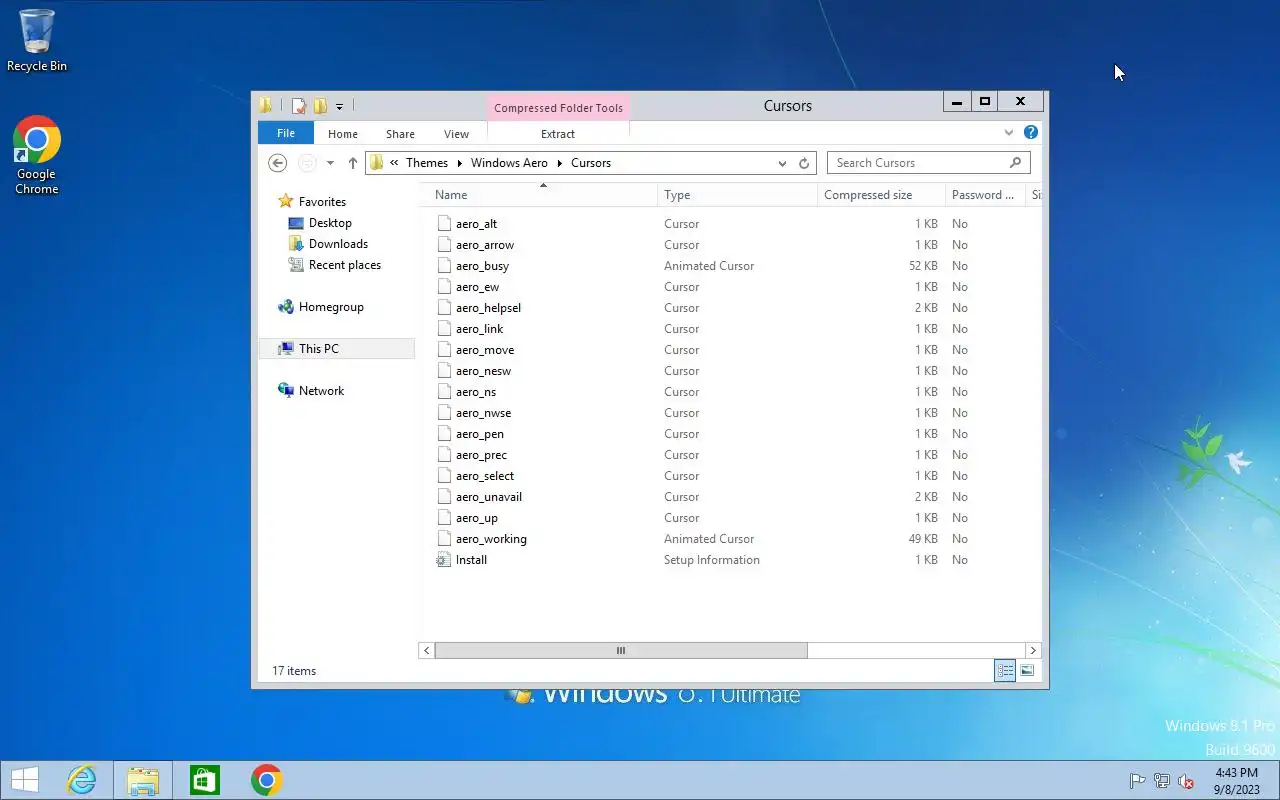Select the aero_up file name
Viewport: 1280px width, 800px height.
[477, 518]
